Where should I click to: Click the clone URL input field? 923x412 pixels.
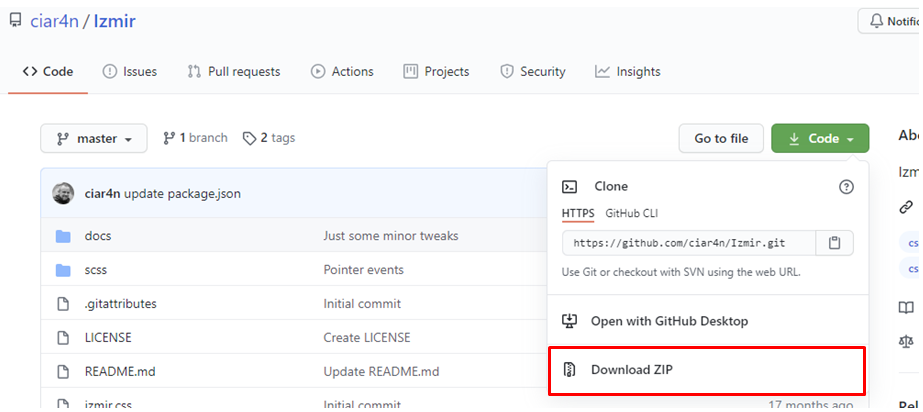point(689,243)
